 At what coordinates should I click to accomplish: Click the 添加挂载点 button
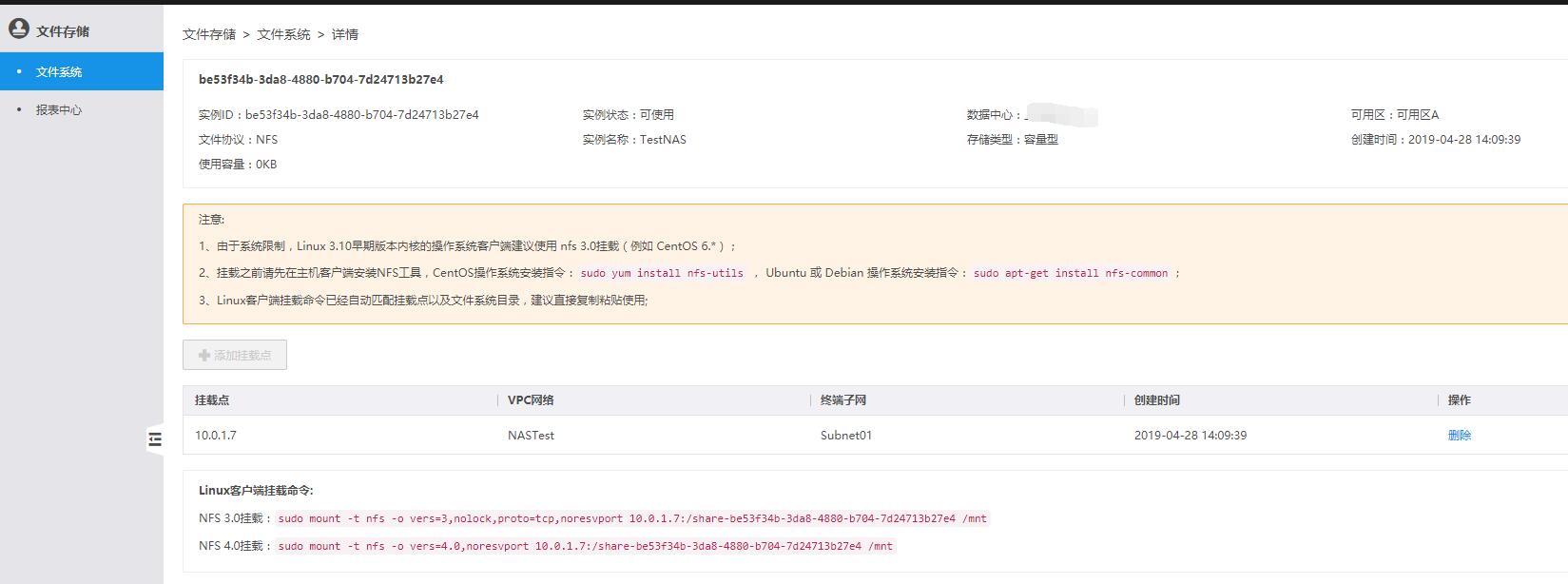tap(235, 355)
